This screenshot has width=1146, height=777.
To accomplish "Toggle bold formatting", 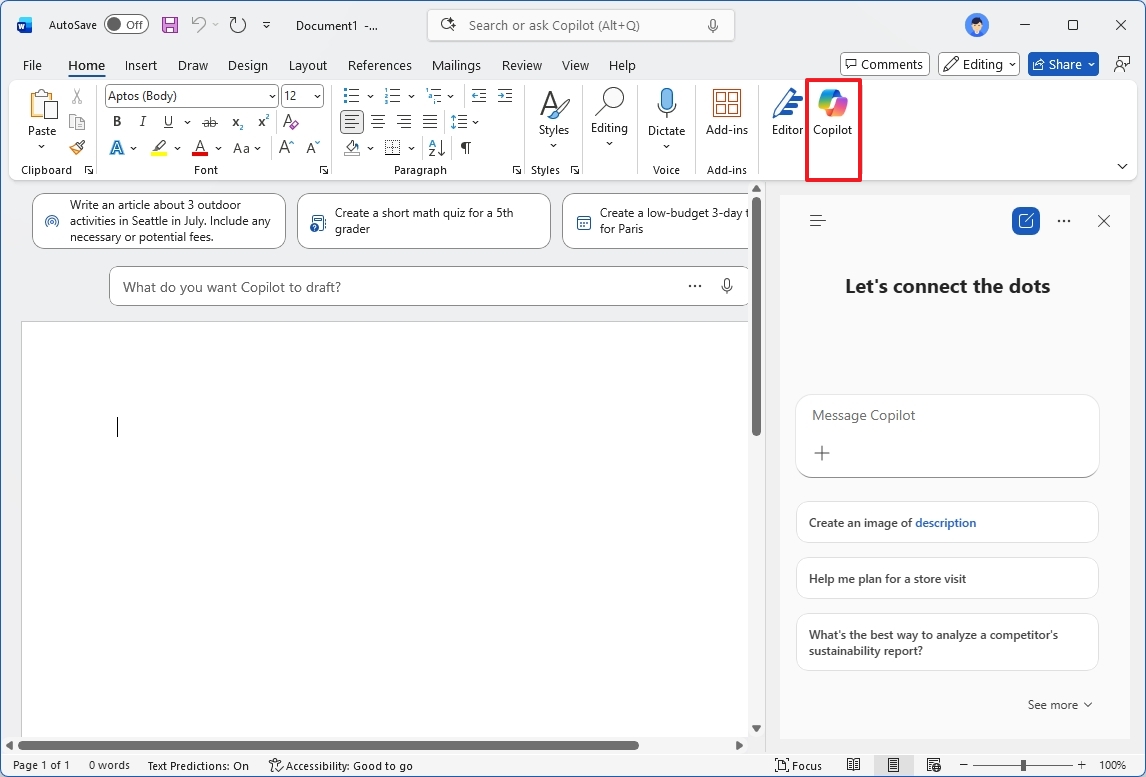I will click(x=117, y=121).
